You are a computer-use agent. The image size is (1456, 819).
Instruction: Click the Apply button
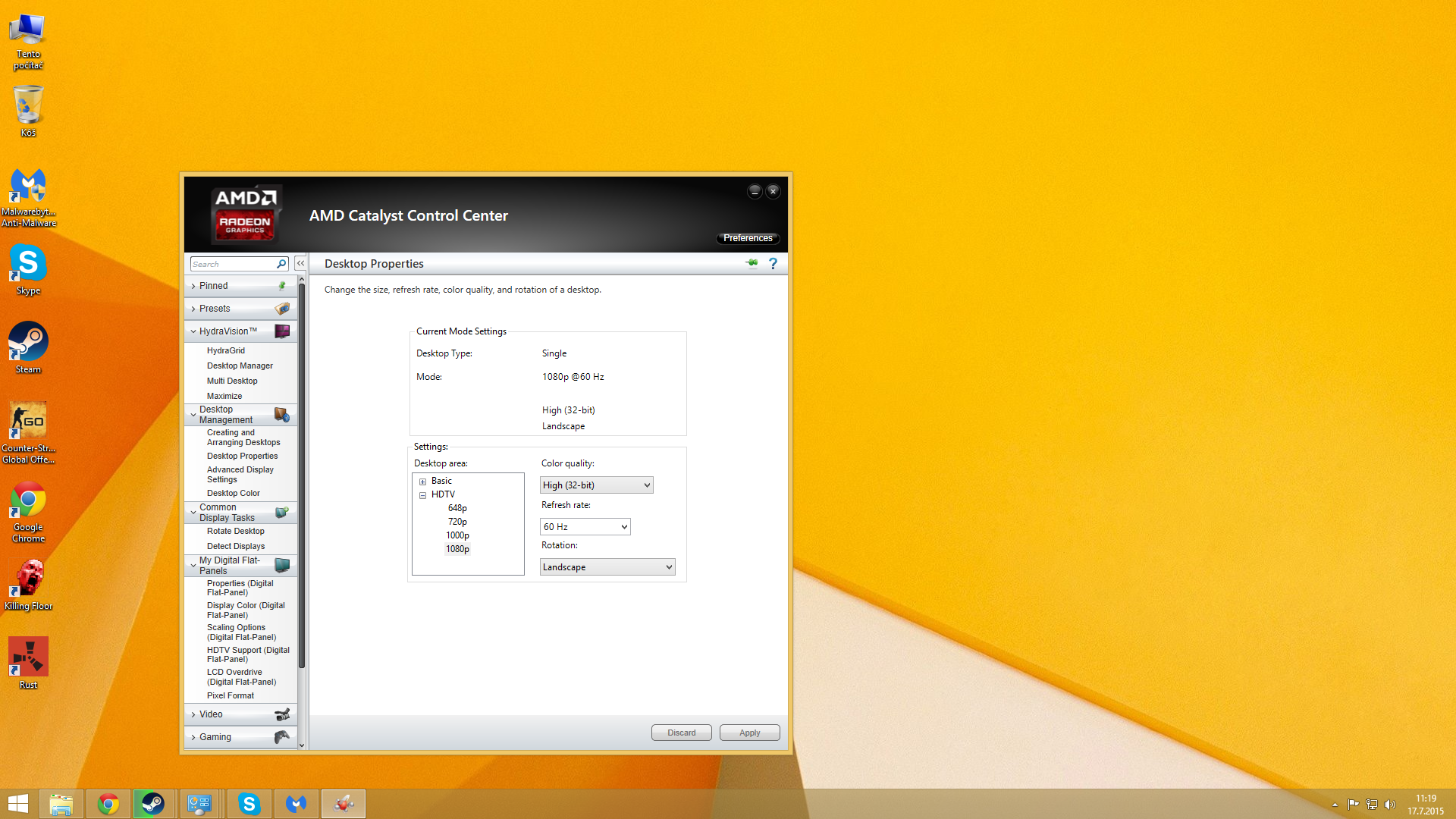(x=749, y=733)
